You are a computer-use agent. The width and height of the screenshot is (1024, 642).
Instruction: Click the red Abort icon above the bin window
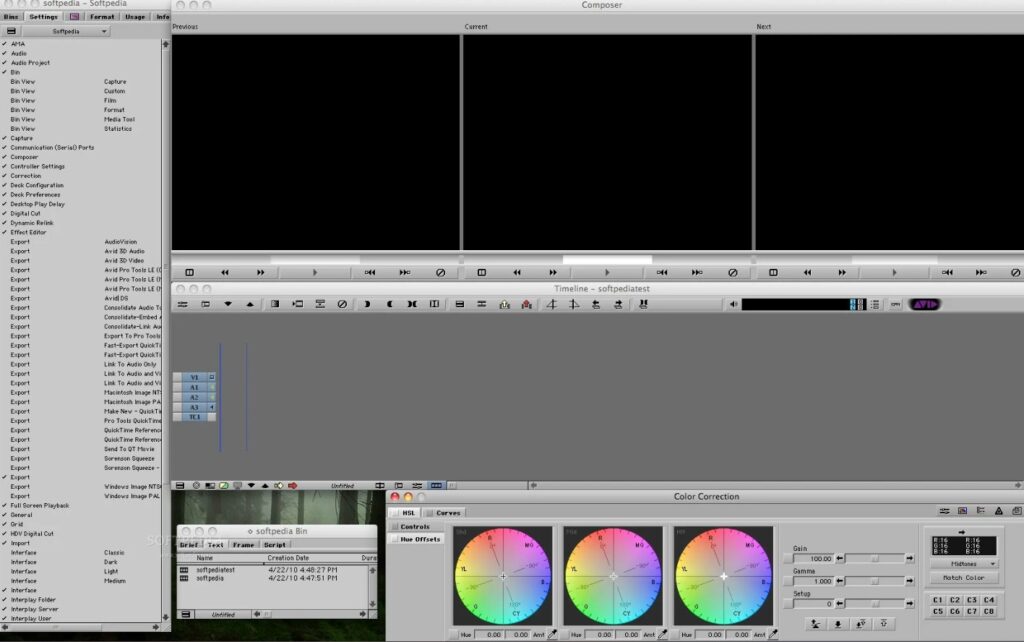[293, 485]
